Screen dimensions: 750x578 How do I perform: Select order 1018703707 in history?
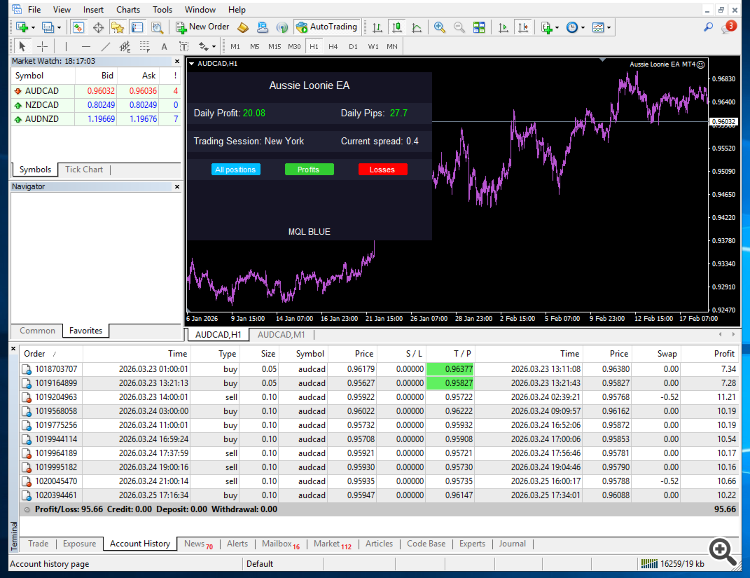coord(379,369)
